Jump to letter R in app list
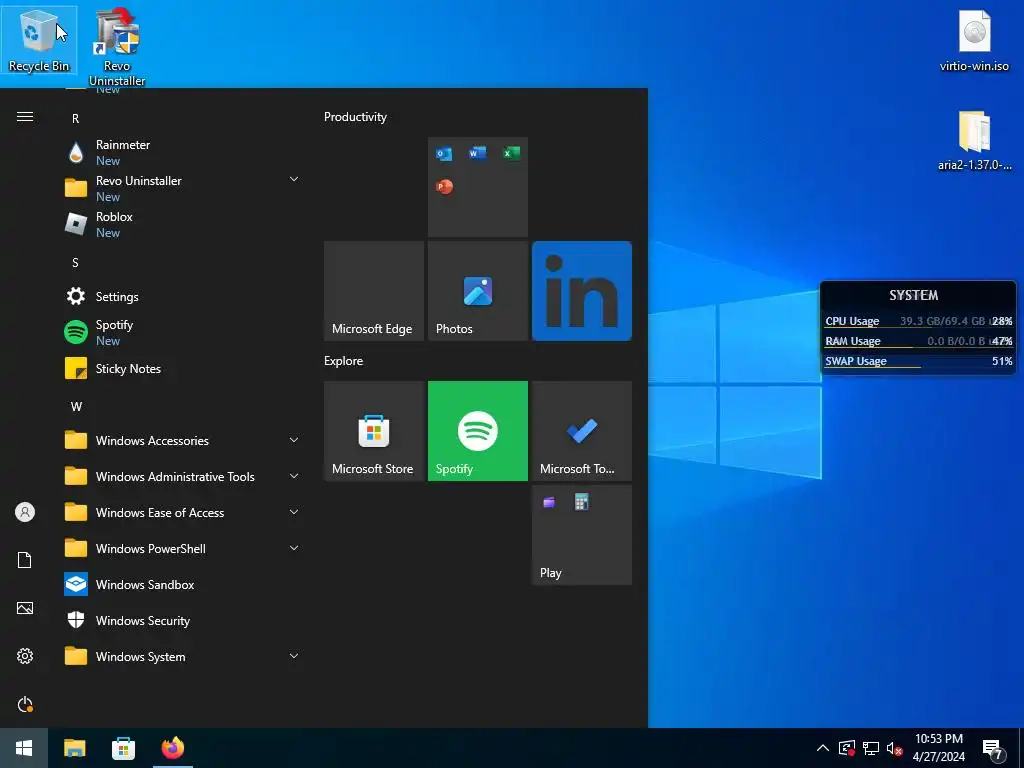The width and height of the screenshot is (1024, 768). click(x=75, y=118)
